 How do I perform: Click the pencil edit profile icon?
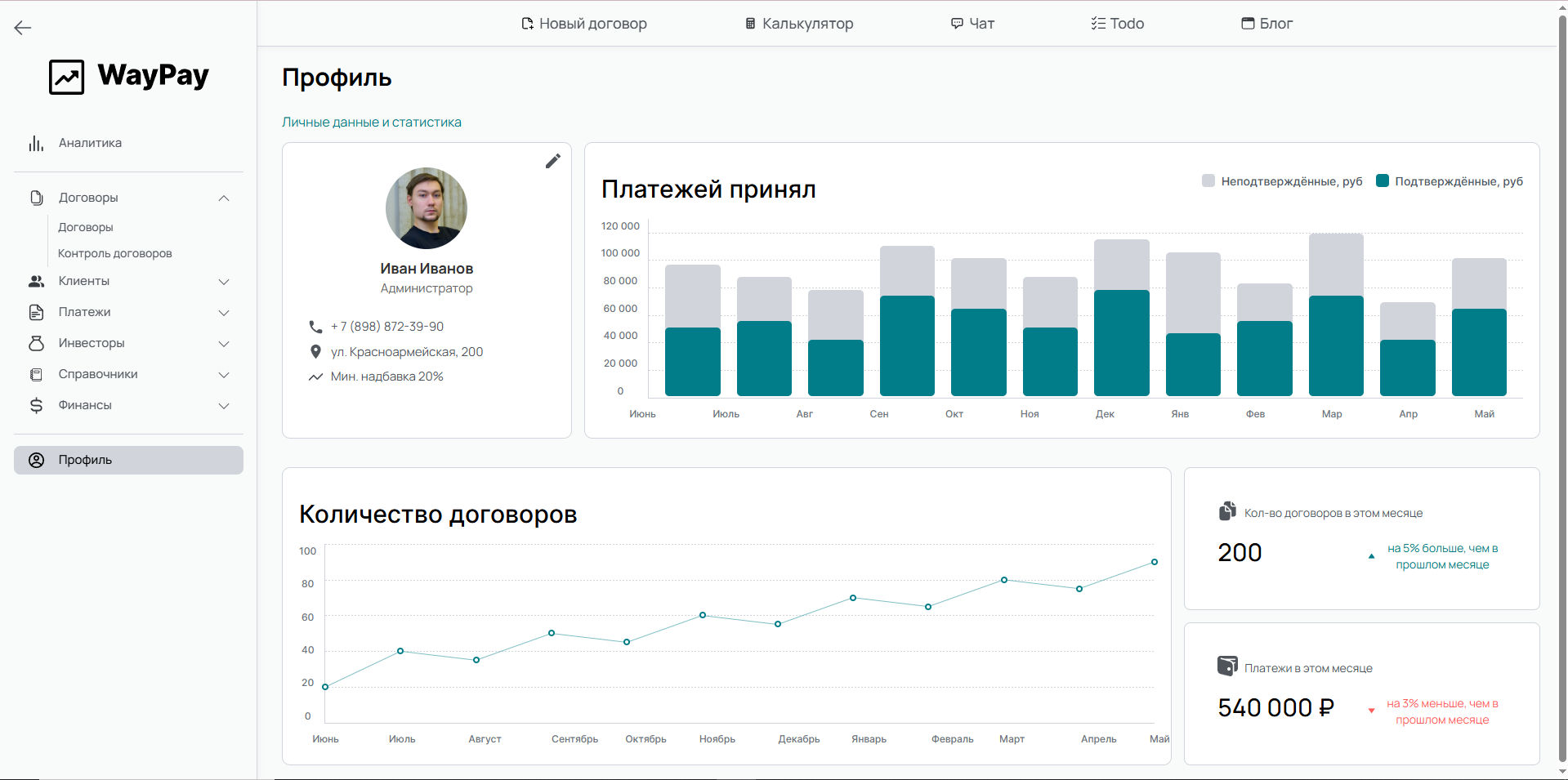pyautogui.click(x=553, y=161)
